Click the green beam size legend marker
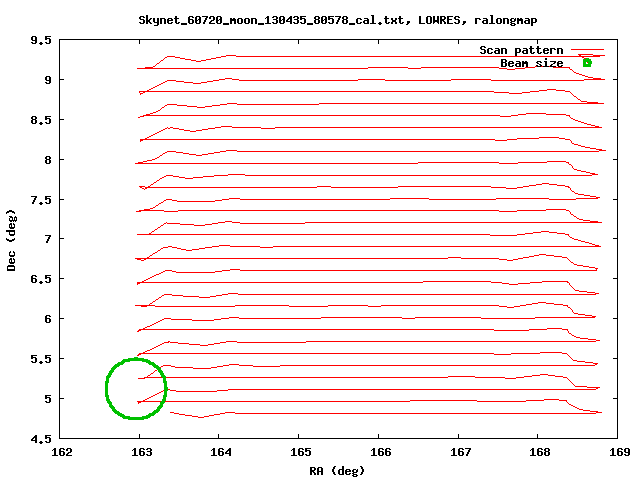 pyautogui.click(x=587, y=63)
